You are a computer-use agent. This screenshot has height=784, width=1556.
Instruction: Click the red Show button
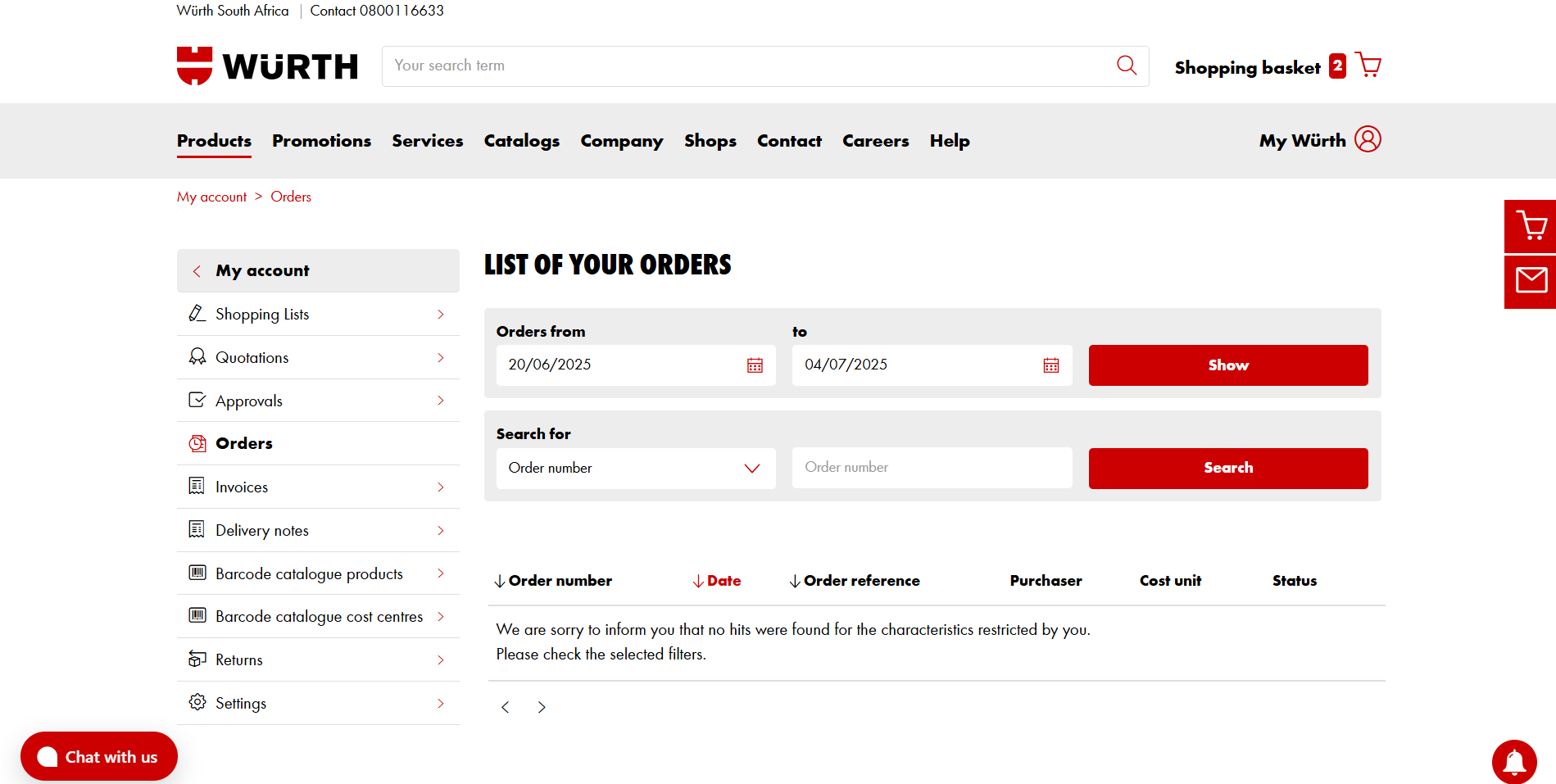click(1228, 365)
